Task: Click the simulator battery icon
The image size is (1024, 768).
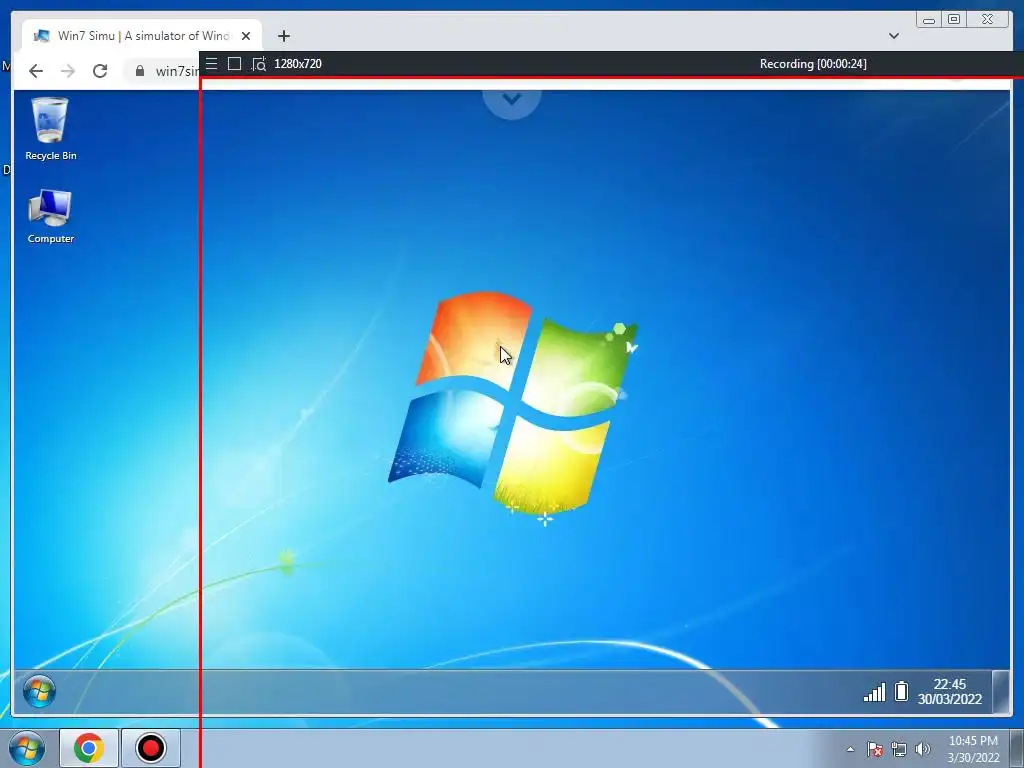Action: (901, 691)
